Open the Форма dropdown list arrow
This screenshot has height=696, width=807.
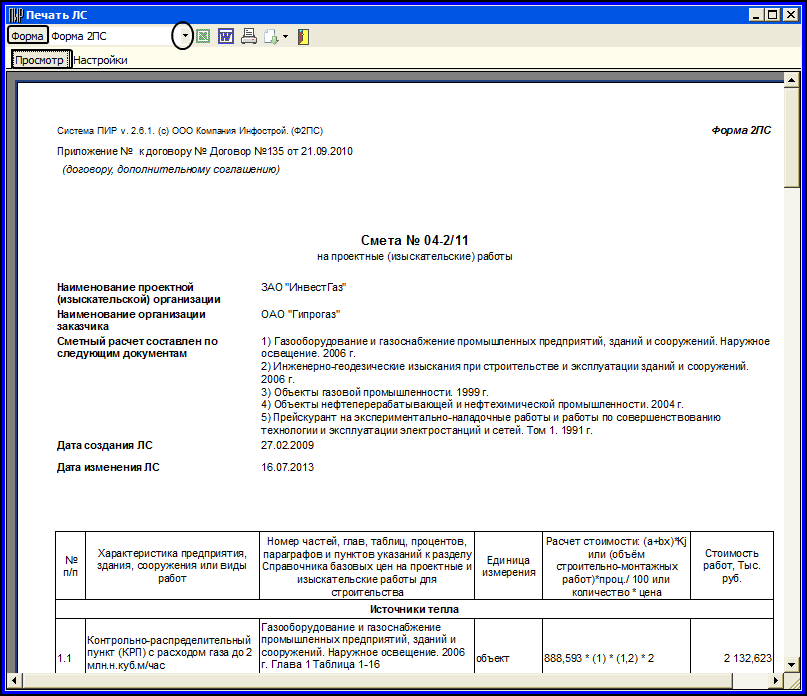[184, 37]
